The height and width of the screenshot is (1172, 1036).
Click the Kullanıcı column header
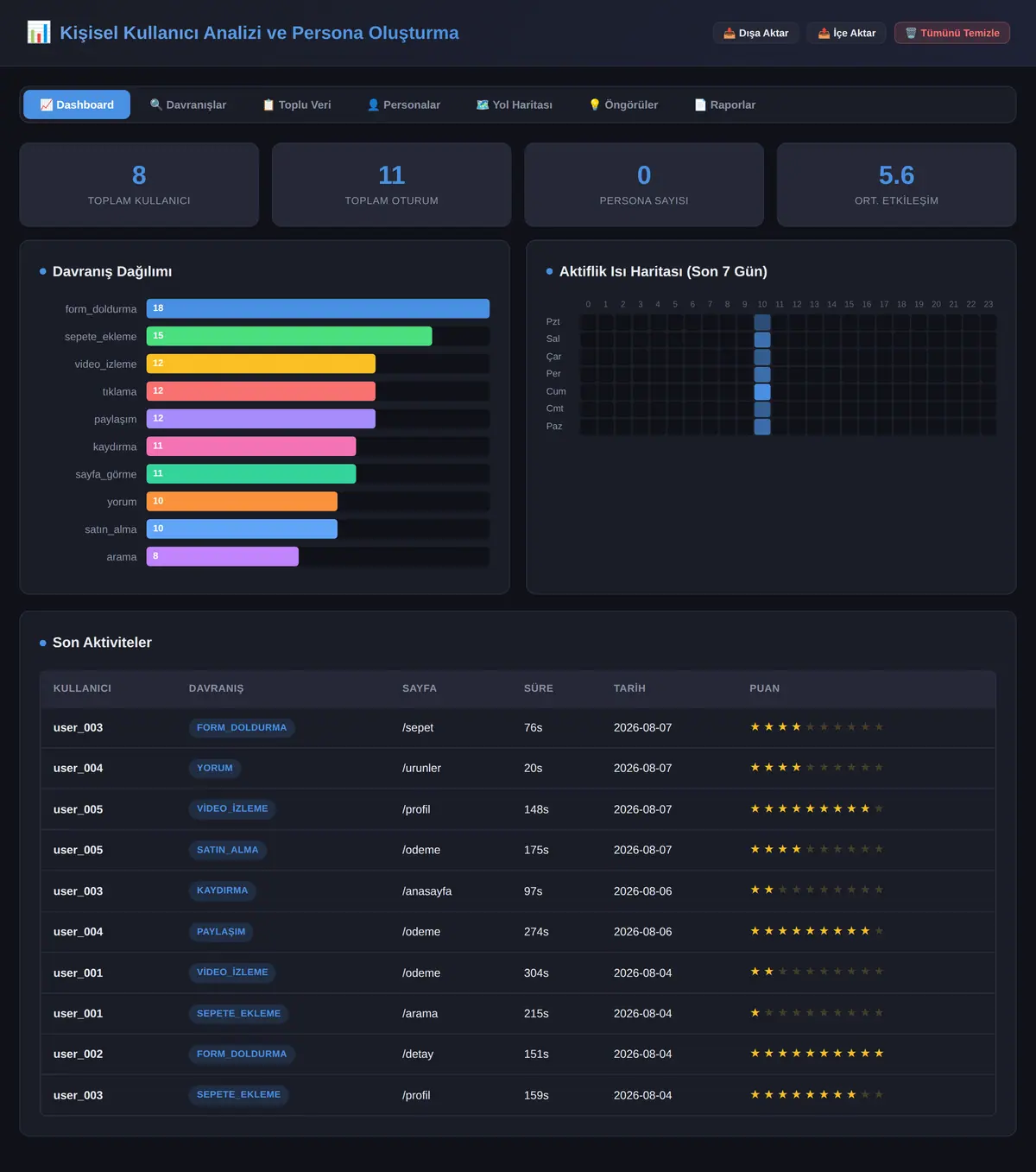82,688
